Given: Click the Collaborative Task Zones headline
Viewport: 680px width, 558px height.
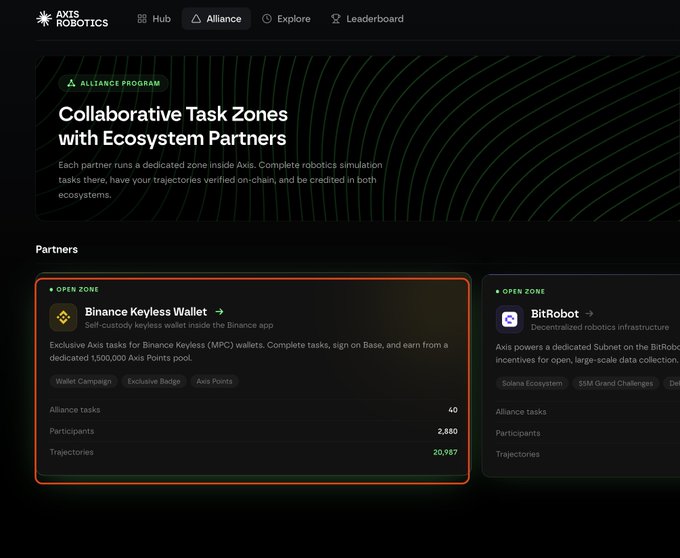Looking at the screenshot, I should (x=173, y=126).
